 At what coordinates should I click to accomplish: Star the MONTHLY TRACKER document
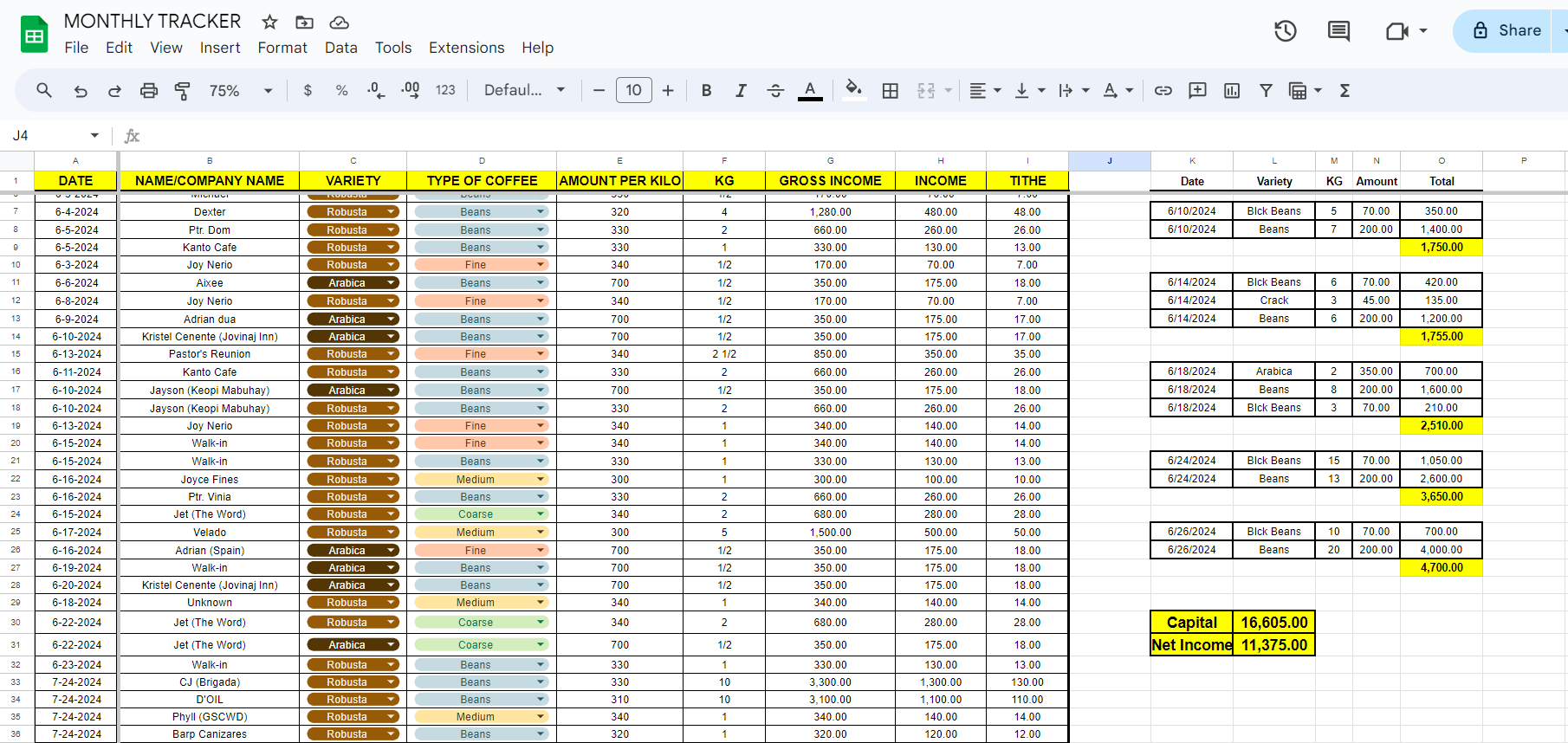tap(270, 22)
